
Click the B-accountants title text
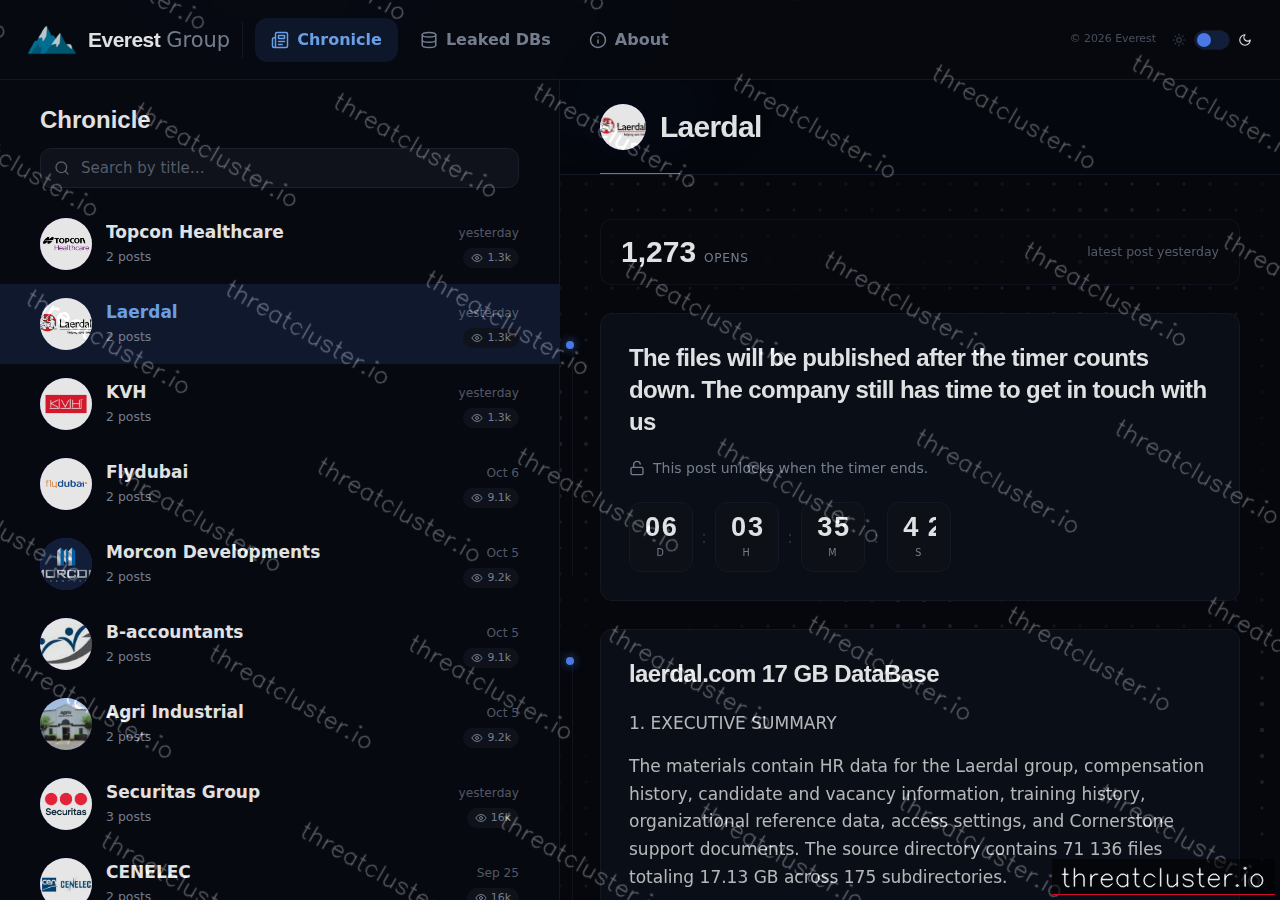pos(175,632)
